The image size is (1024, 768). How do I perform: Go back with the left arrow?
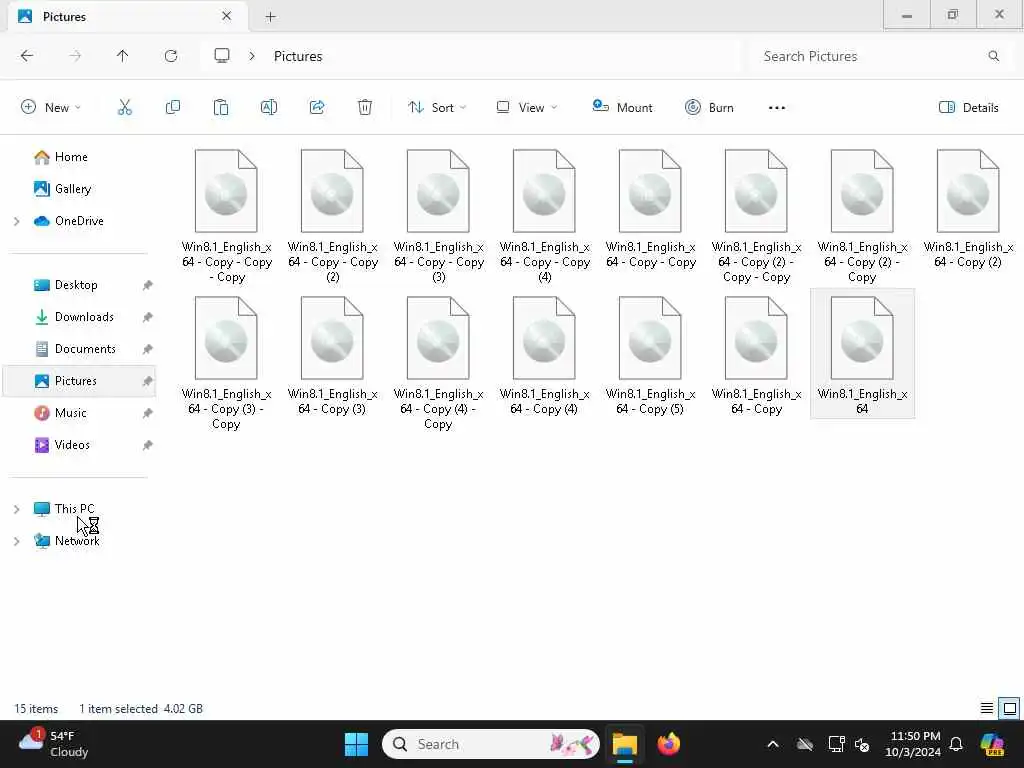click(27, 56)
